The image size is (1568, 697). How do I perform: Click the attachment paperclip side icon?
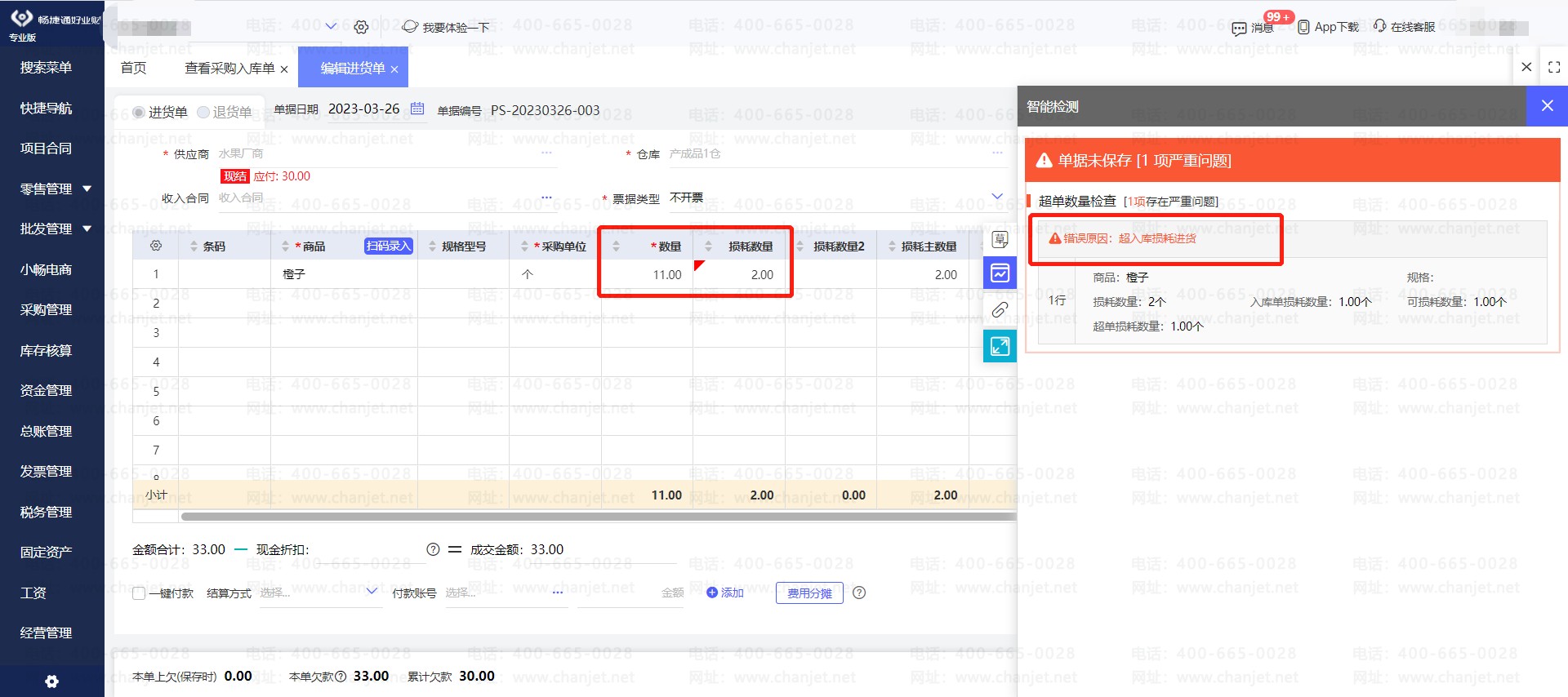coord(1000,309)
